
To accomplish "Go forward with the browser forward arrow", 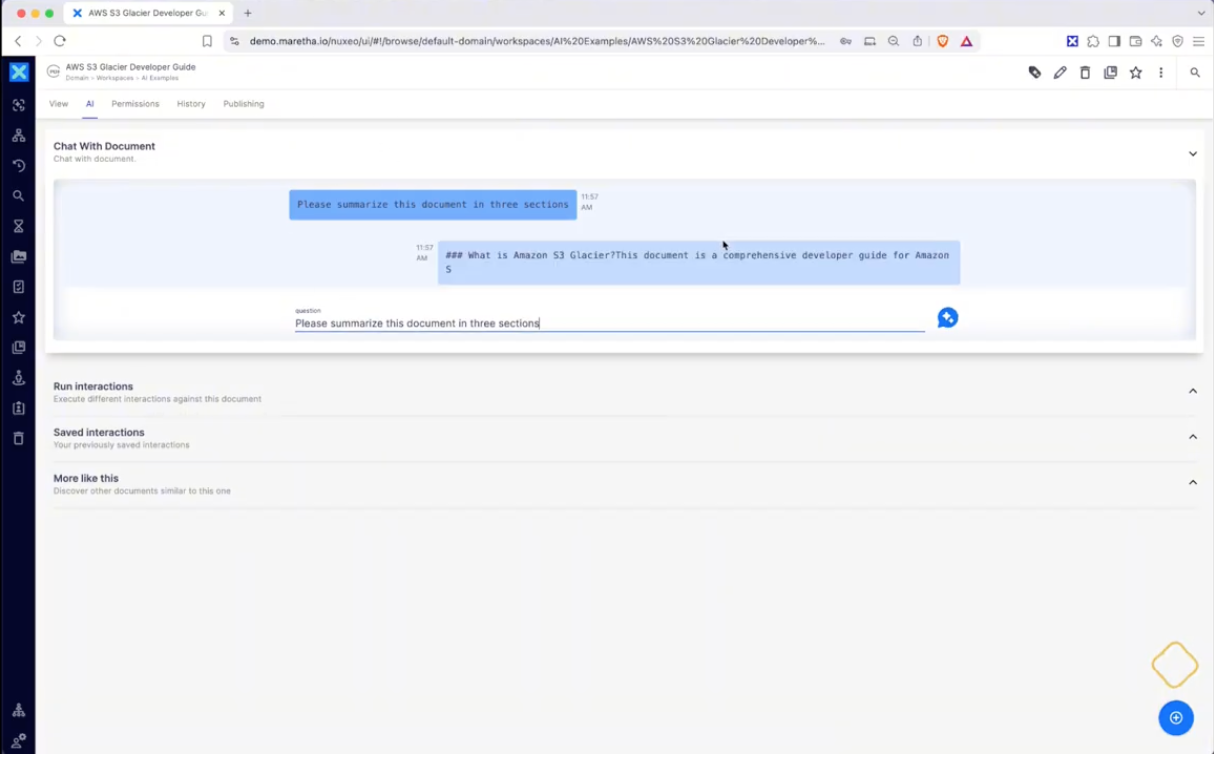I will point(38,41).
